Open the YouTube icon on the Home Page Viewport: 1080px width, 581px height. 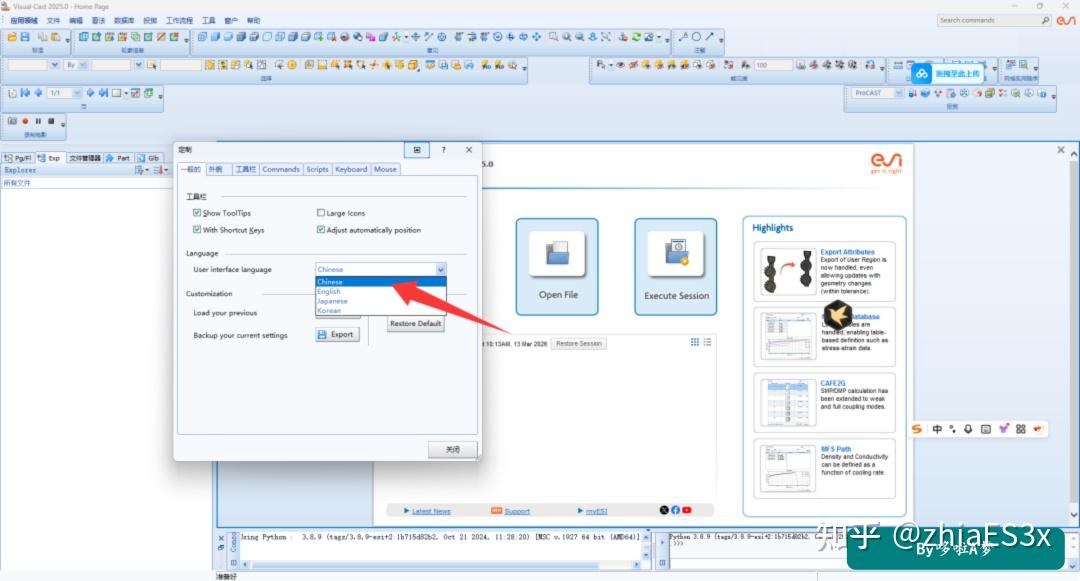point(687,510)
